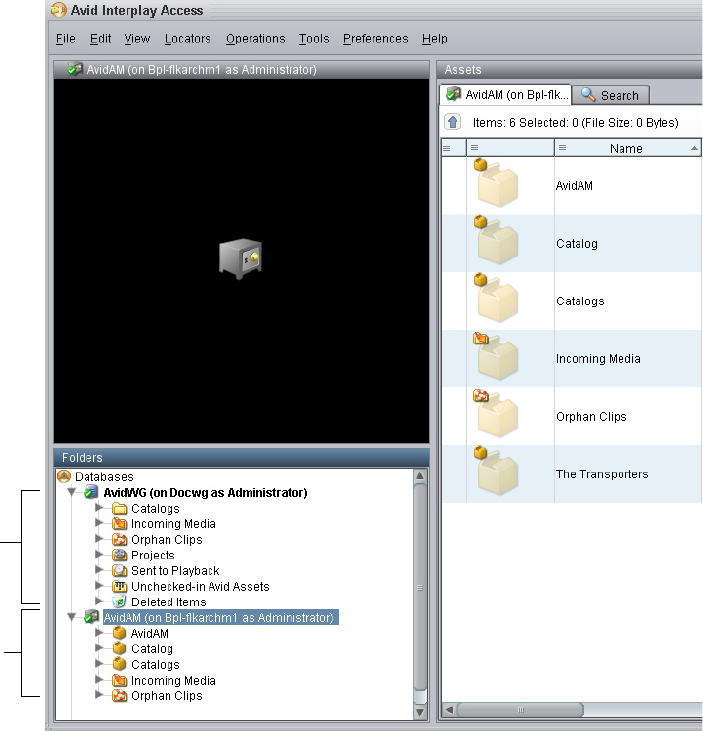This screenshot has height=731, width=703.
Task: Click the first narrow column header in Assets
Action: [454, 148]
